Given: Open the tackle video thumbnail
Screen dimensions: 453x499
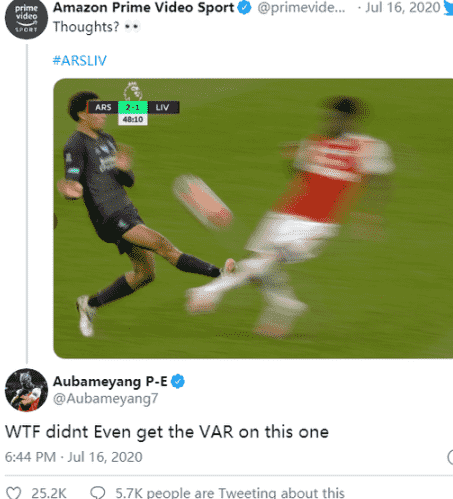Looking at the screenshot, I should click(x=253, y=218).
